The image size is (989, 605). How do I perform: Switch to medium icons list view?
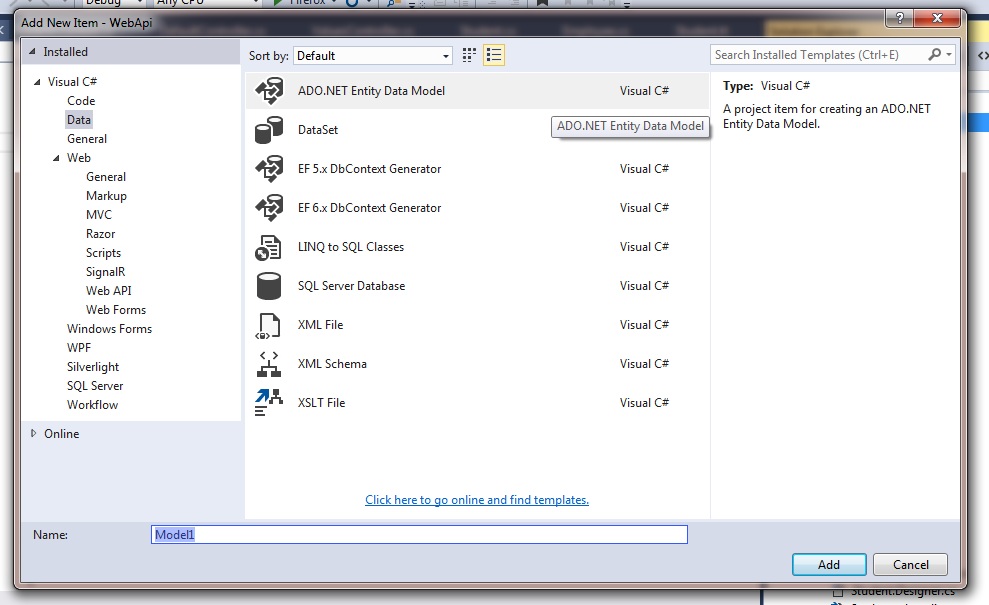coord(494,56)
